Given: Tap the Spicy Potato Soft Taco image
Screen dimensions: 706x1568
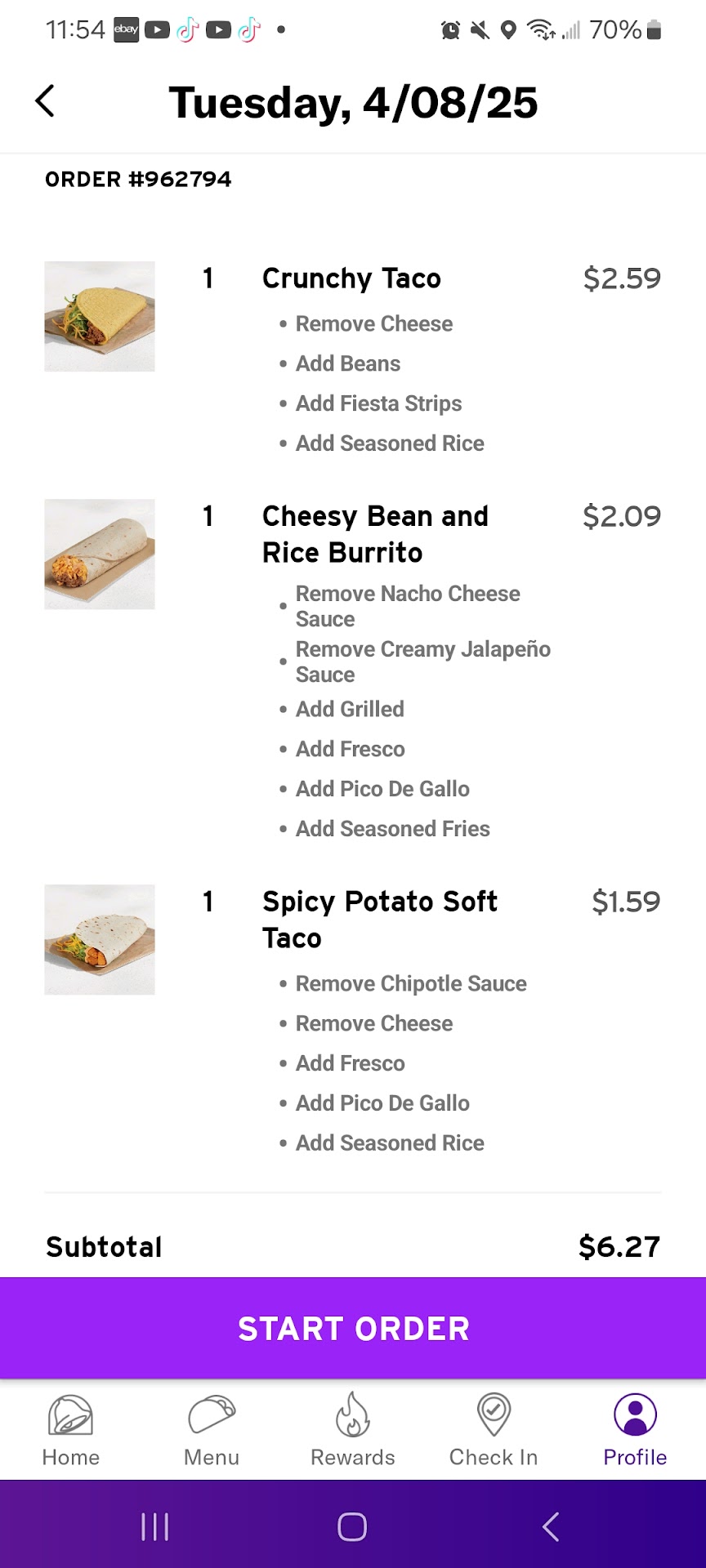Looking at the screenshot, I should 100,940.
